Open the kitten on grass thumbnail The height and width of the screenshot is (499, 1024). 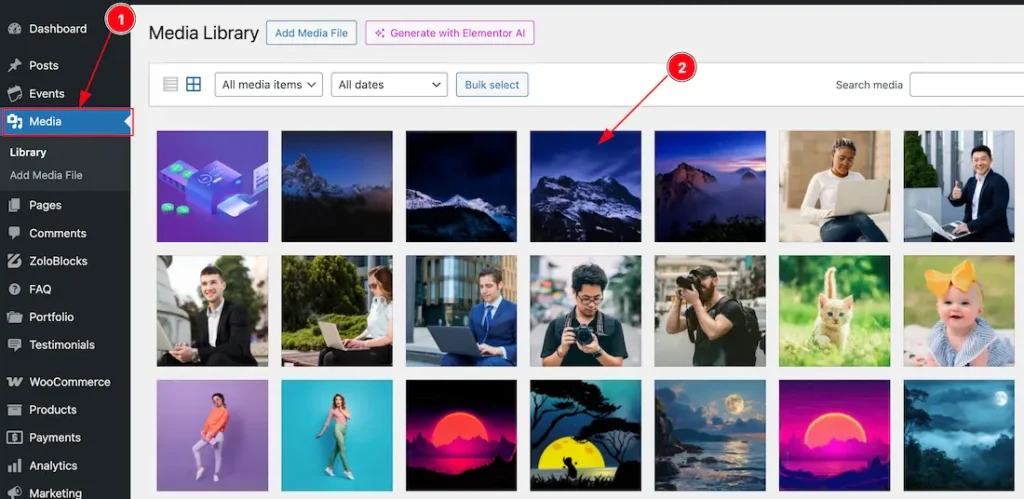(835, 311)
